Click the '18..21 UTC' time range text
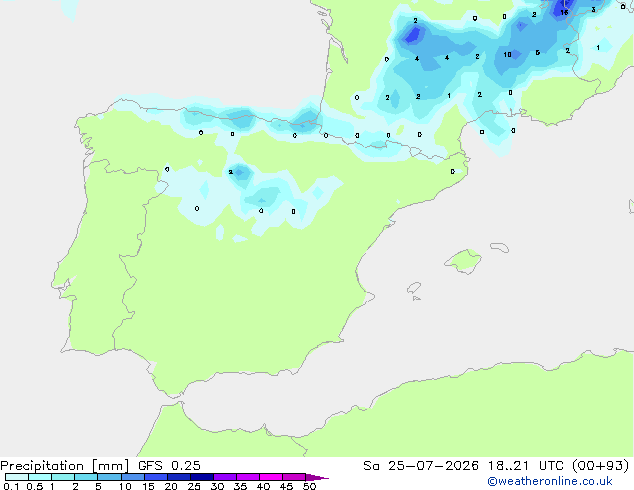 coord(525,466)
